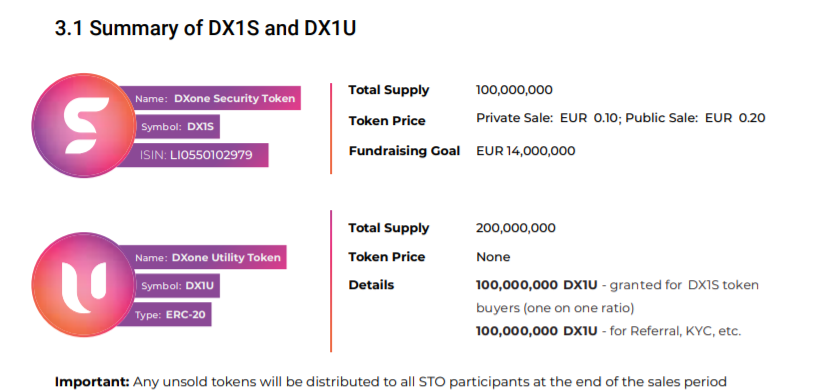Click the Details label
The width and height of the screenshot is (824, 390).
click(371, 285)
